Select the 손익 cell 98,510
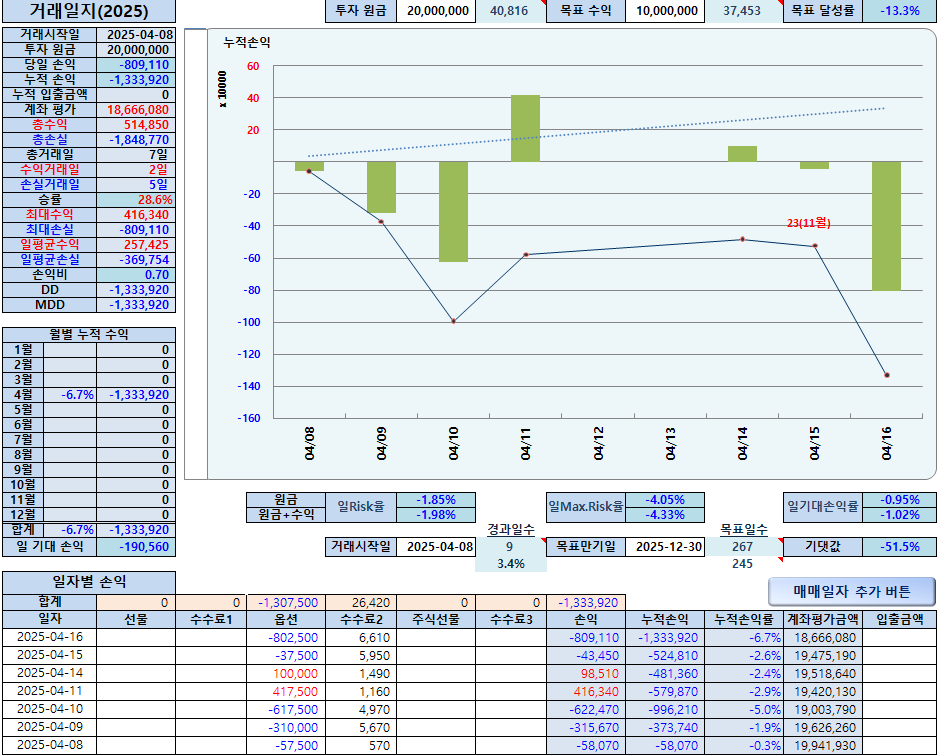This screenshot has width=941, height=755. 586,673
